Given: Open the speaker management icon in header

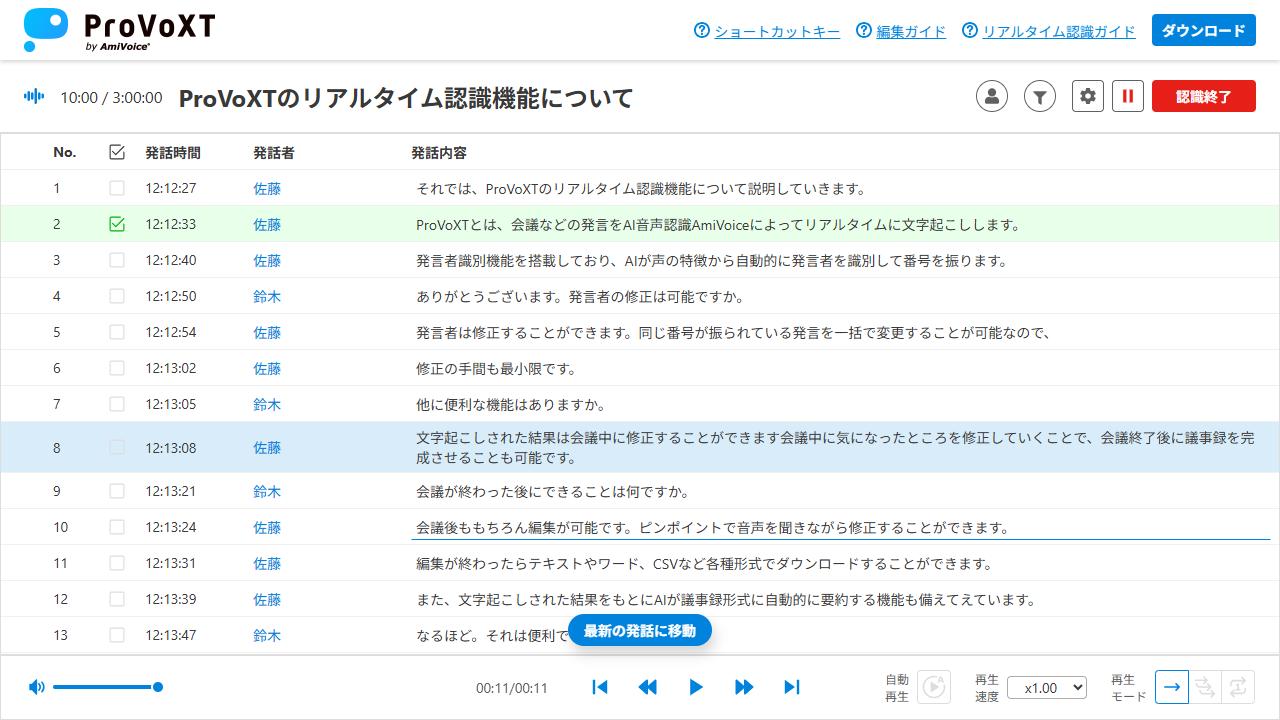Looking at the screenshot, I should (991, 96).
